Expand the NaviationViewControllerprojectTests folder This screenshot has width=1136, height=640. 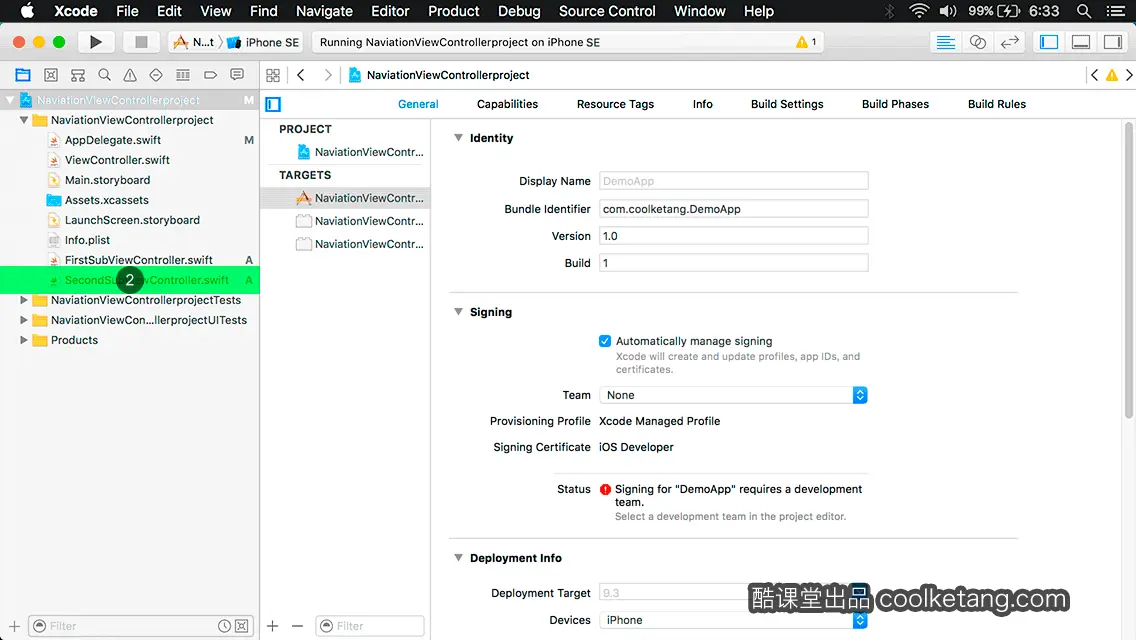[x=24, y=300]
